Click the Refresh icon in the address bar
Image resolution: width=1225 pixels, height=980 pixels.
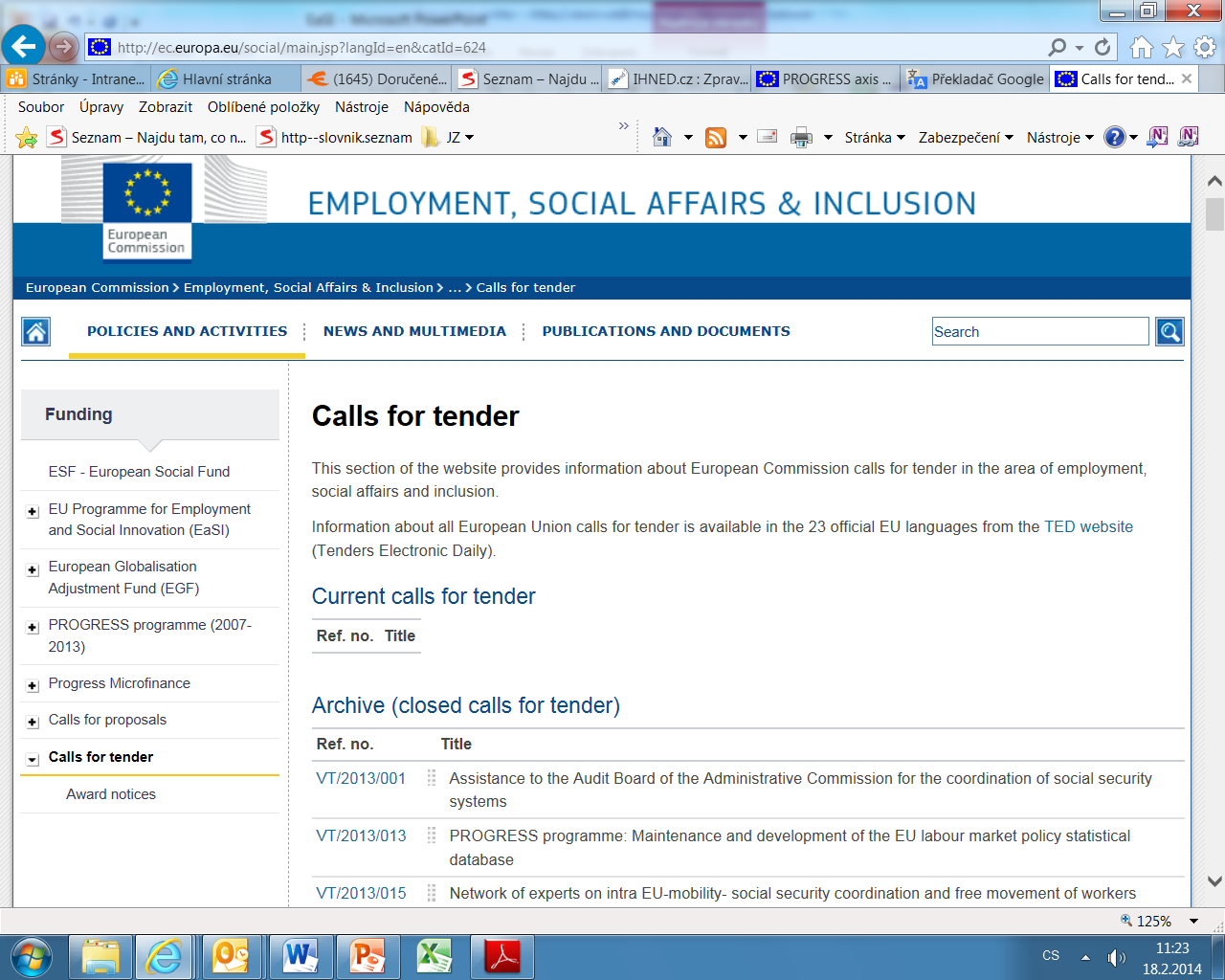[x=1102, y=47]
